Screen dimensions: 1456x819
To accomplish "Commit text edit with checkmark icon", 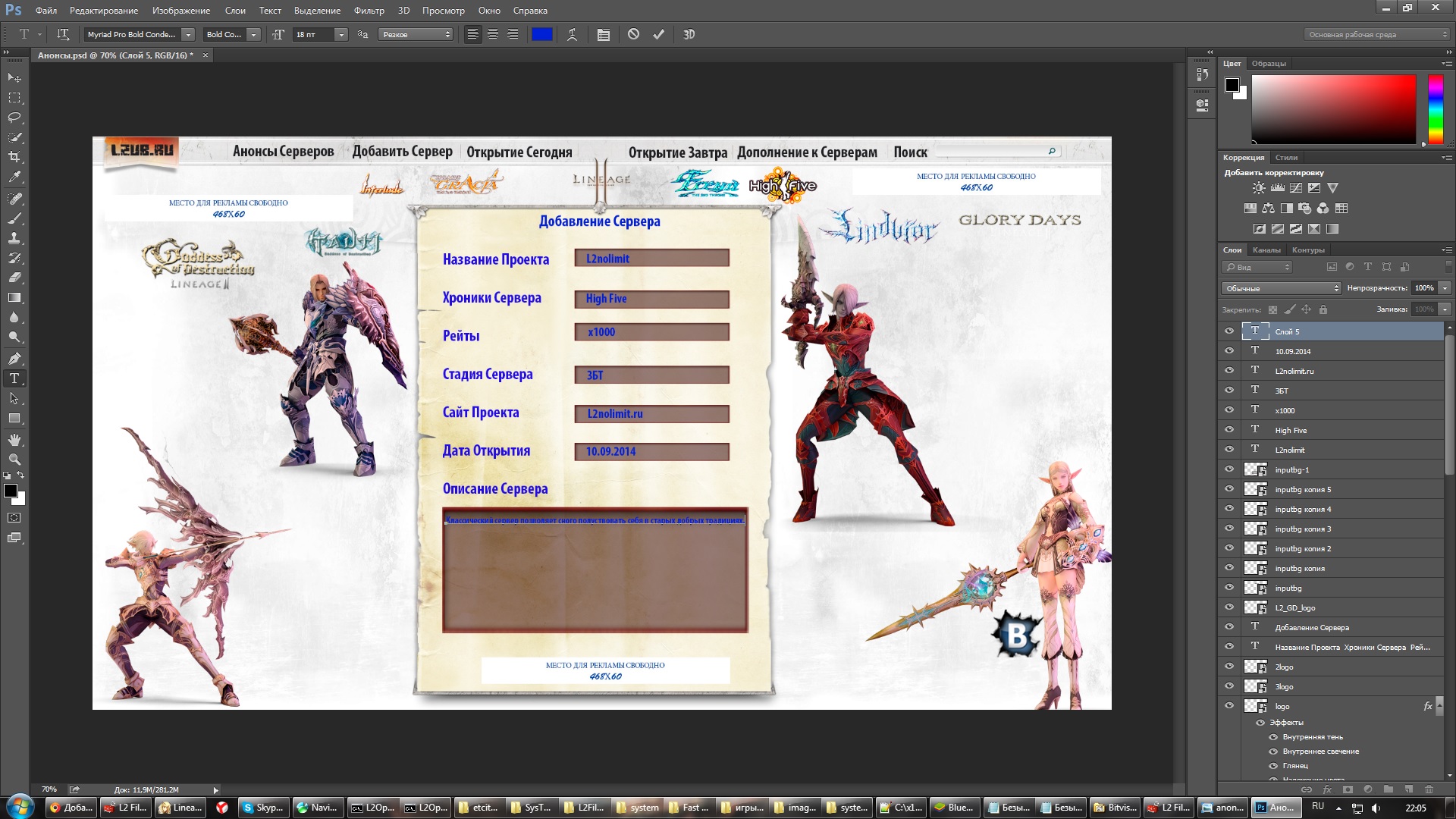I will click(x=658, y=34).
